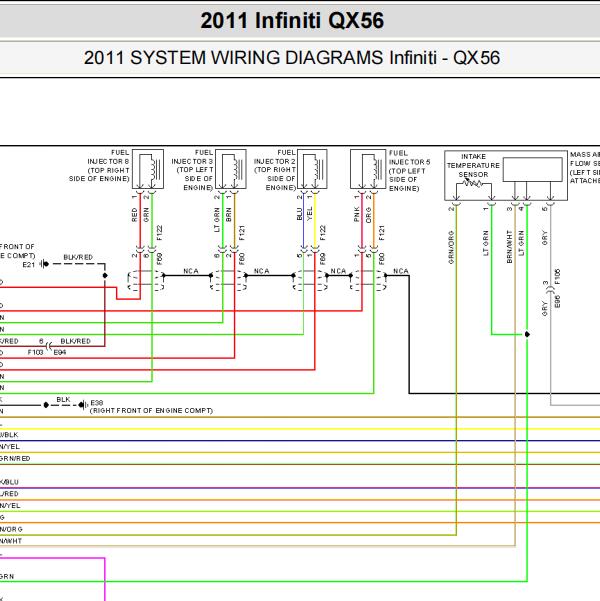Image resolution: width=600 pixels, height=601 pixels.
Task: Click the 'PNK' wire label under injector 5
Action: pyautogui.click(x=357, y=214)
